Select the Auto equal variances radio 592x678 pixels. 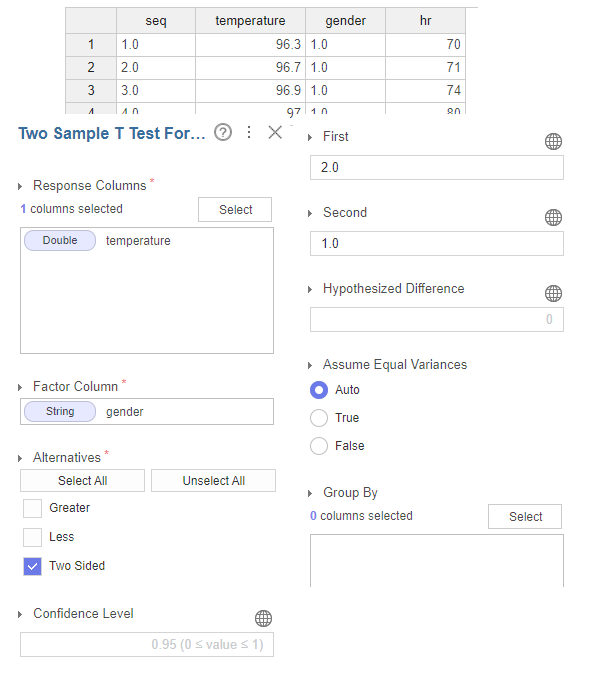pyautogui.click(x=319, y=390)
